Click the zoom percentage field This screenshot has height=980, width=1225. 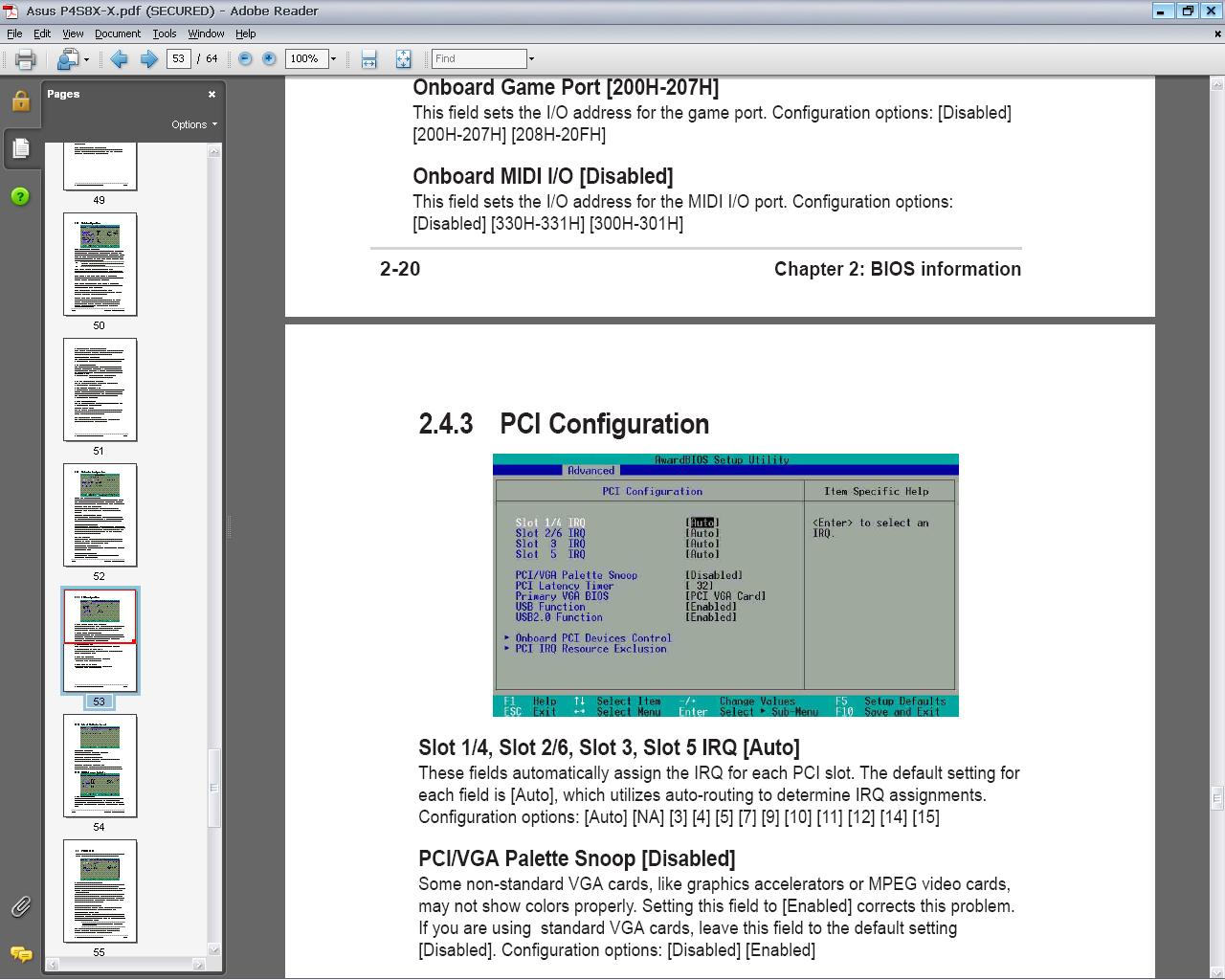point(307,58)
